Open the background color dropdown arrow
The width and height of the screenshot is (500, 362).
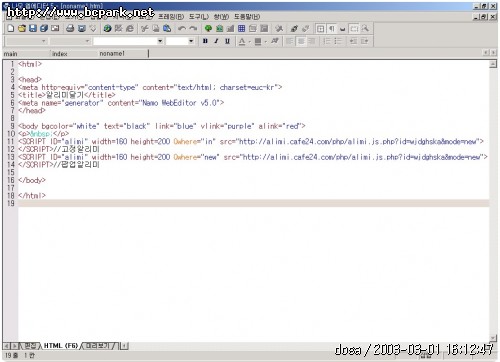pos(266,41)
